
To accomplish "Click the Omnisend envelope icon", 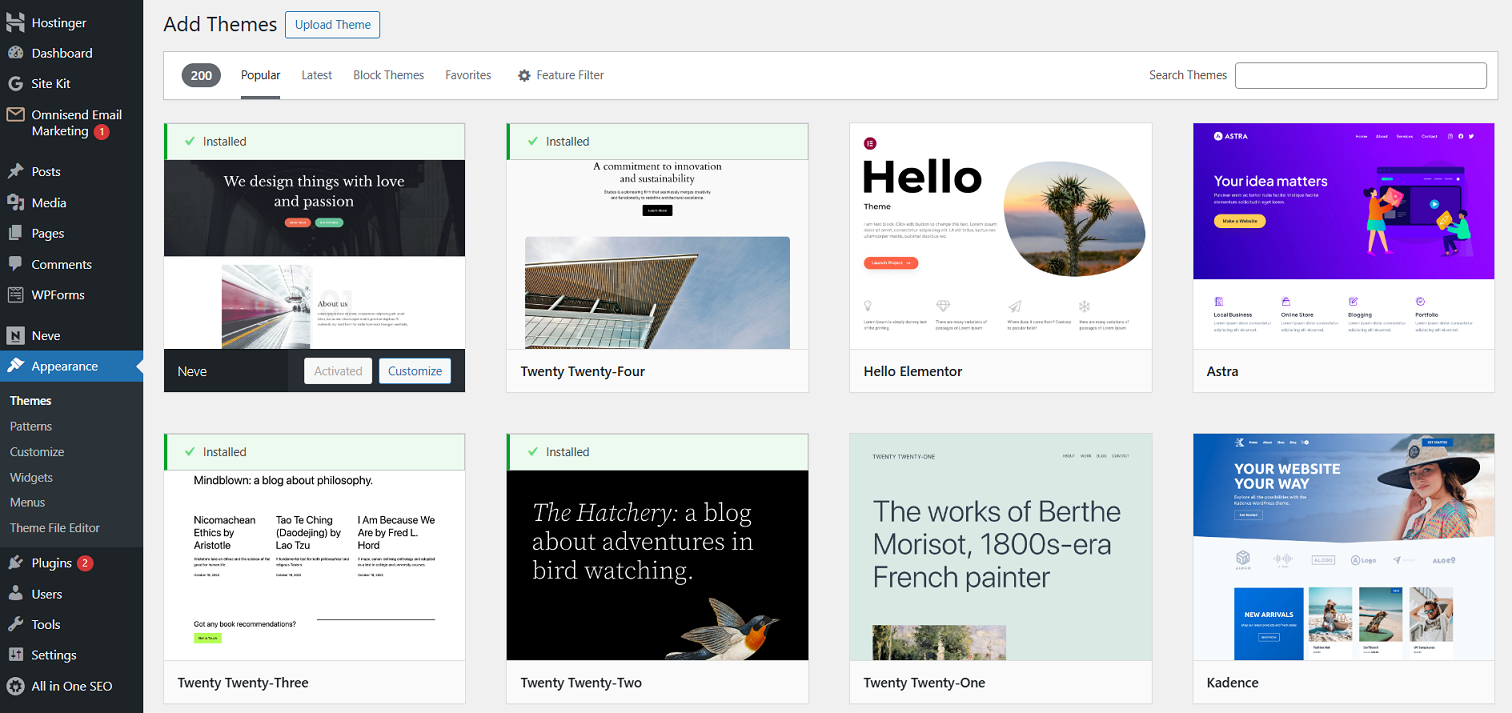I will tap(15, 115).
